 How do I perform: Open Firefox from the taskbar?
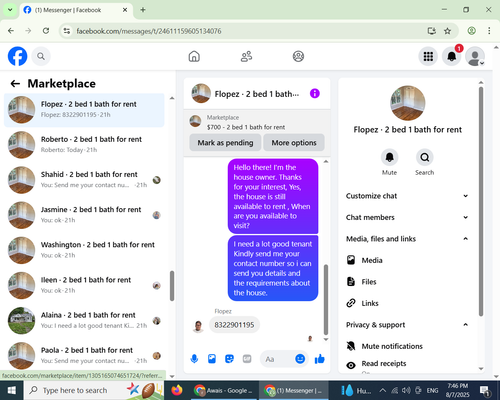click(x=177, y=390)
